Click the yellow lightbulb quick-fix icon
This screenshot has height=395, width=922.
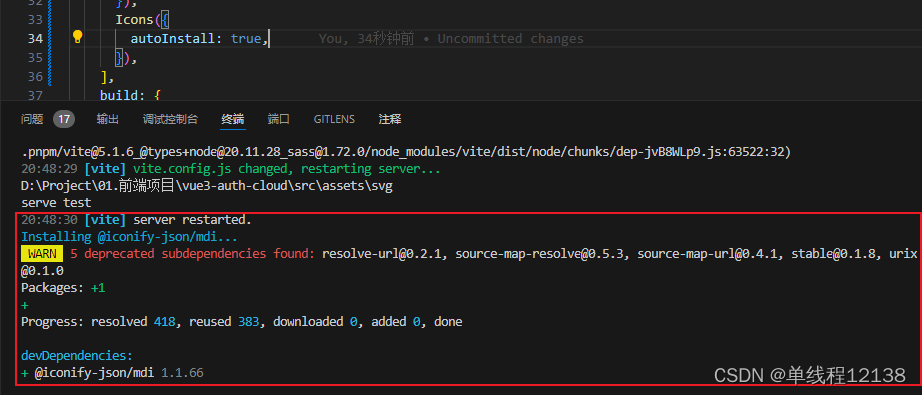tap(77, 37)
